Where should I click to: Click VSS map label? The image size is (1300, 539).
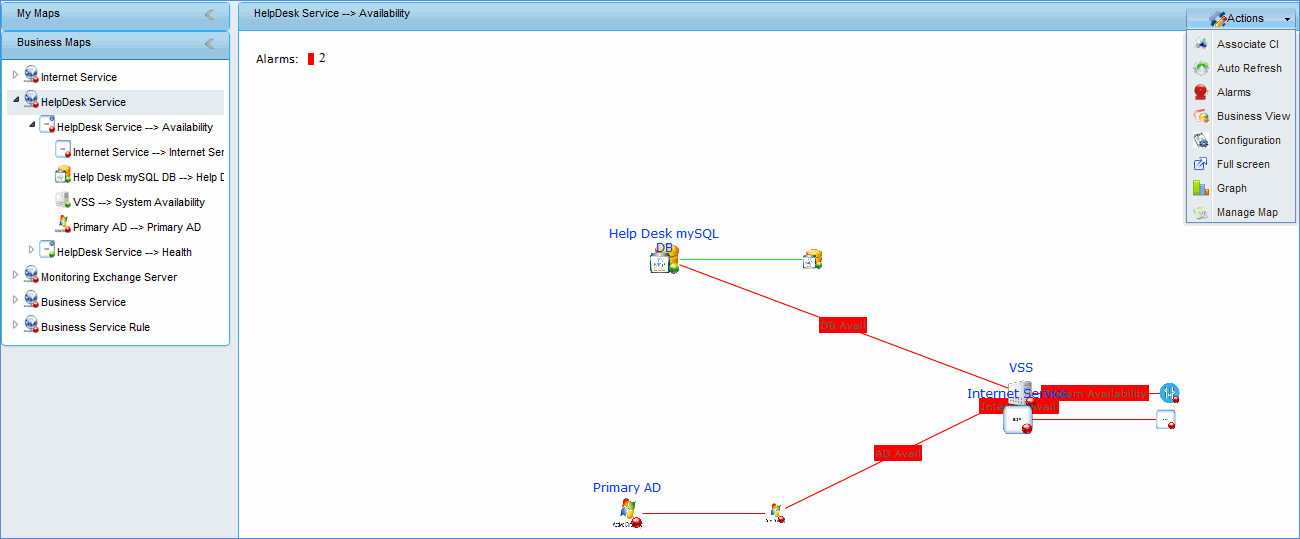click(1021, 368)
